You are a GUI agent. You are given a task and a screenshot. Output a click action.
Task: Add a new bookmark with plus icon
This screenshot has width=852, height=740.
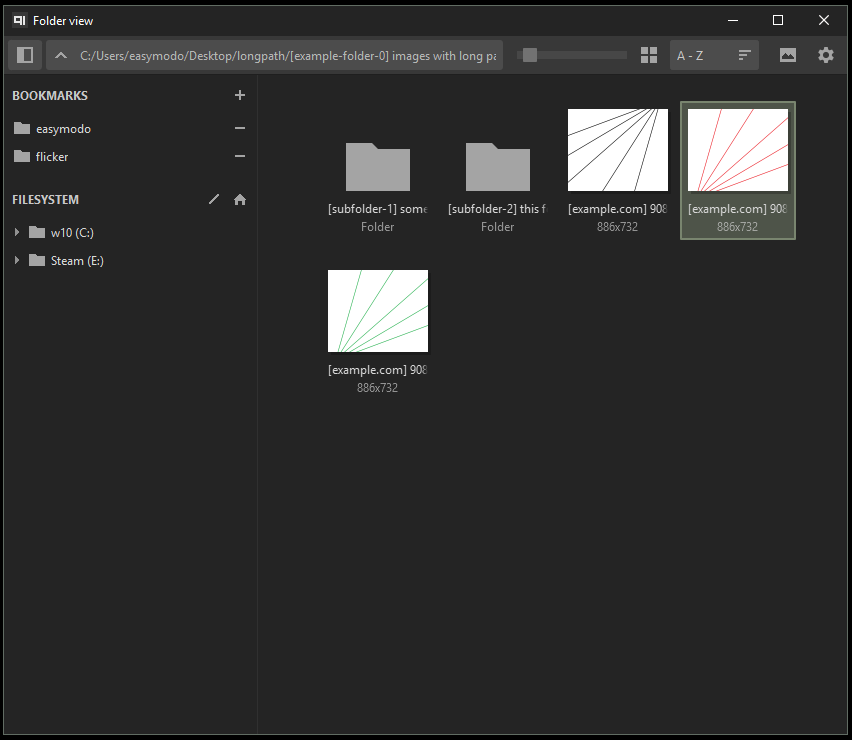(240, 95)
